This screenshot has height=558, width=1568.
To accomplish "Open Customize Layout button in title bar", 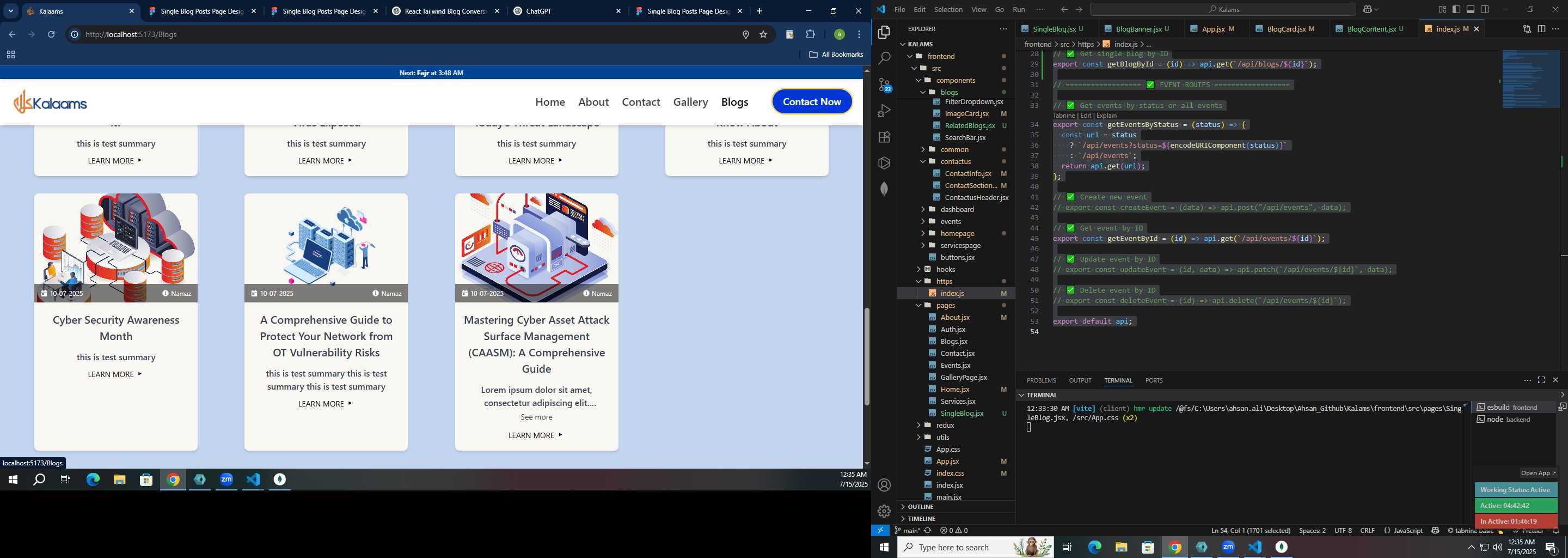I will pos(1442,10).
